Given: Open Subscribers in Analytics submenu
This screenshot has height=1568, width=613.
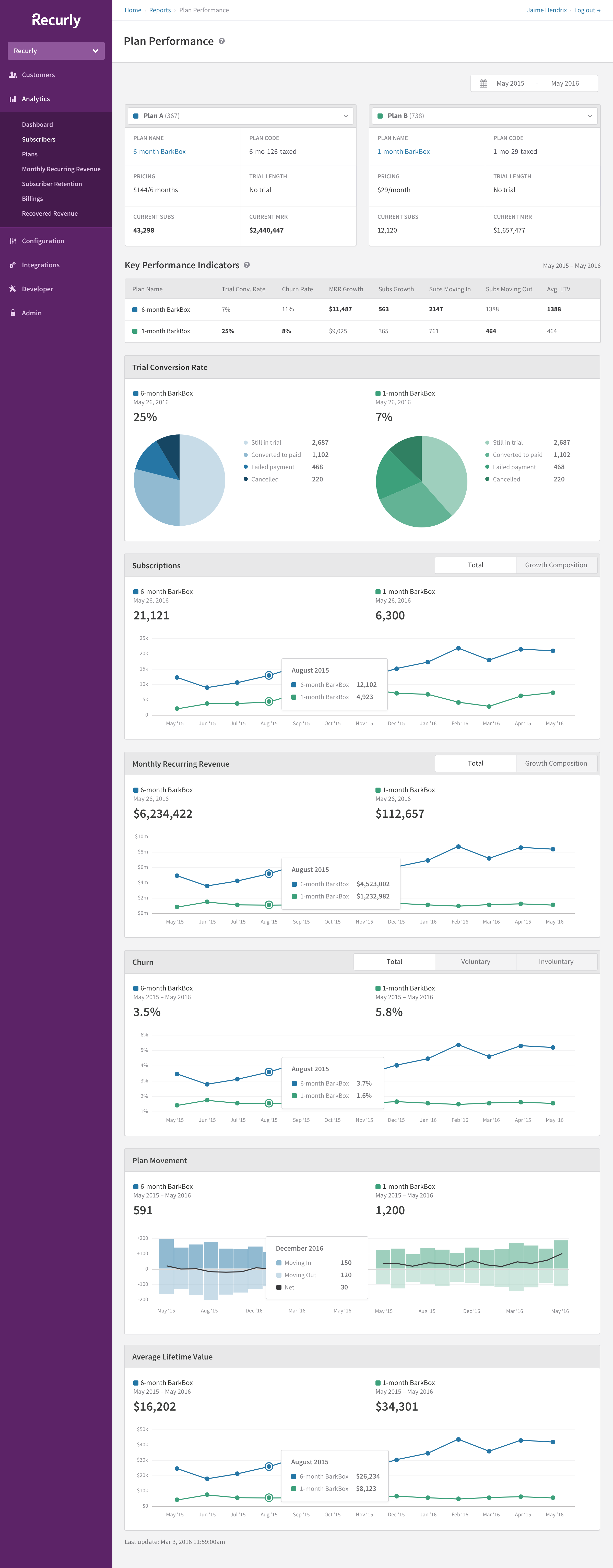Looking at the screenshot, I should (x=38, y=139).
